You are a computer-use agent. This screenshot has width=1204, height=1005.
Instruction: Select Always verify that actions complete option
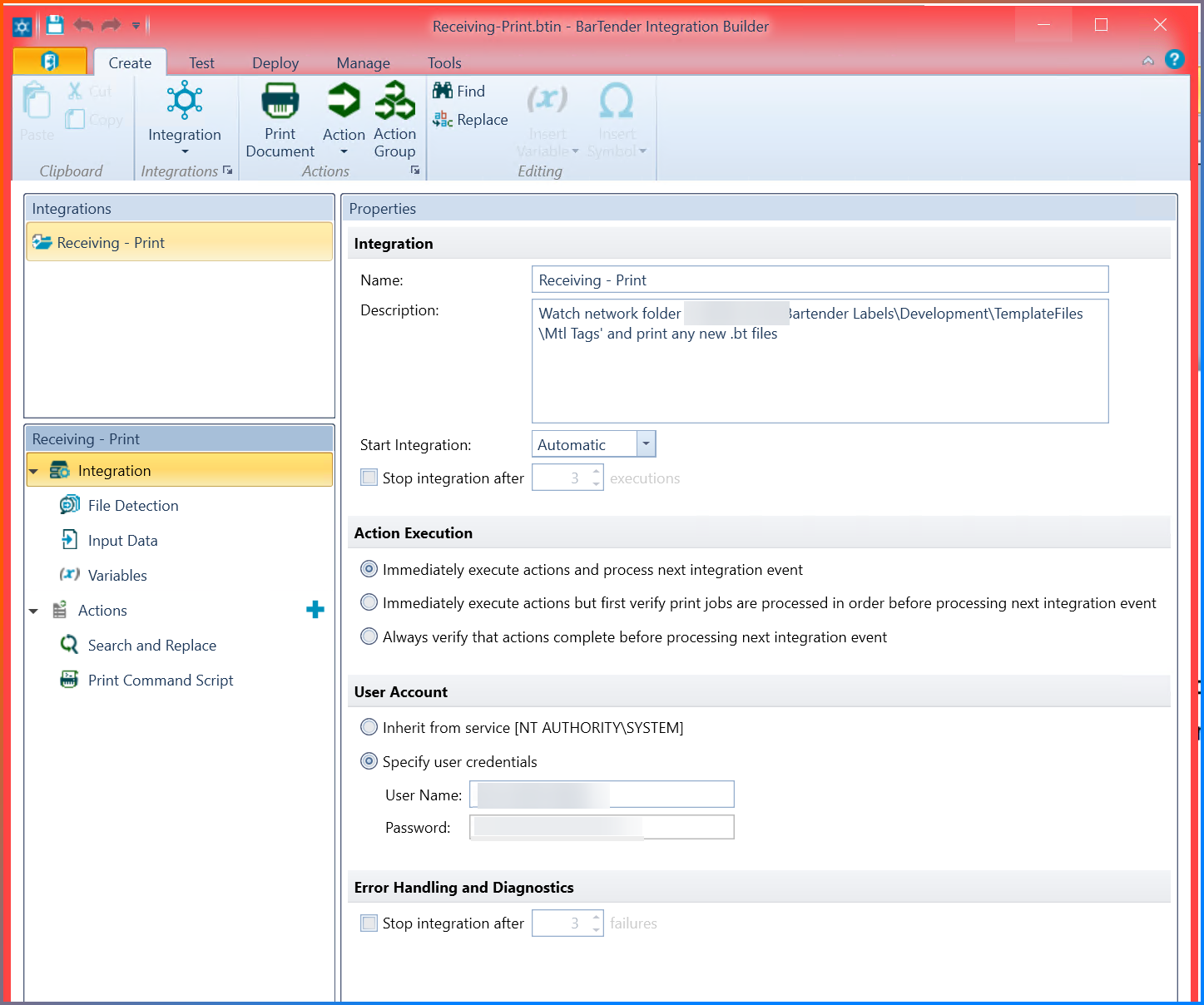[x=369, y=636]
